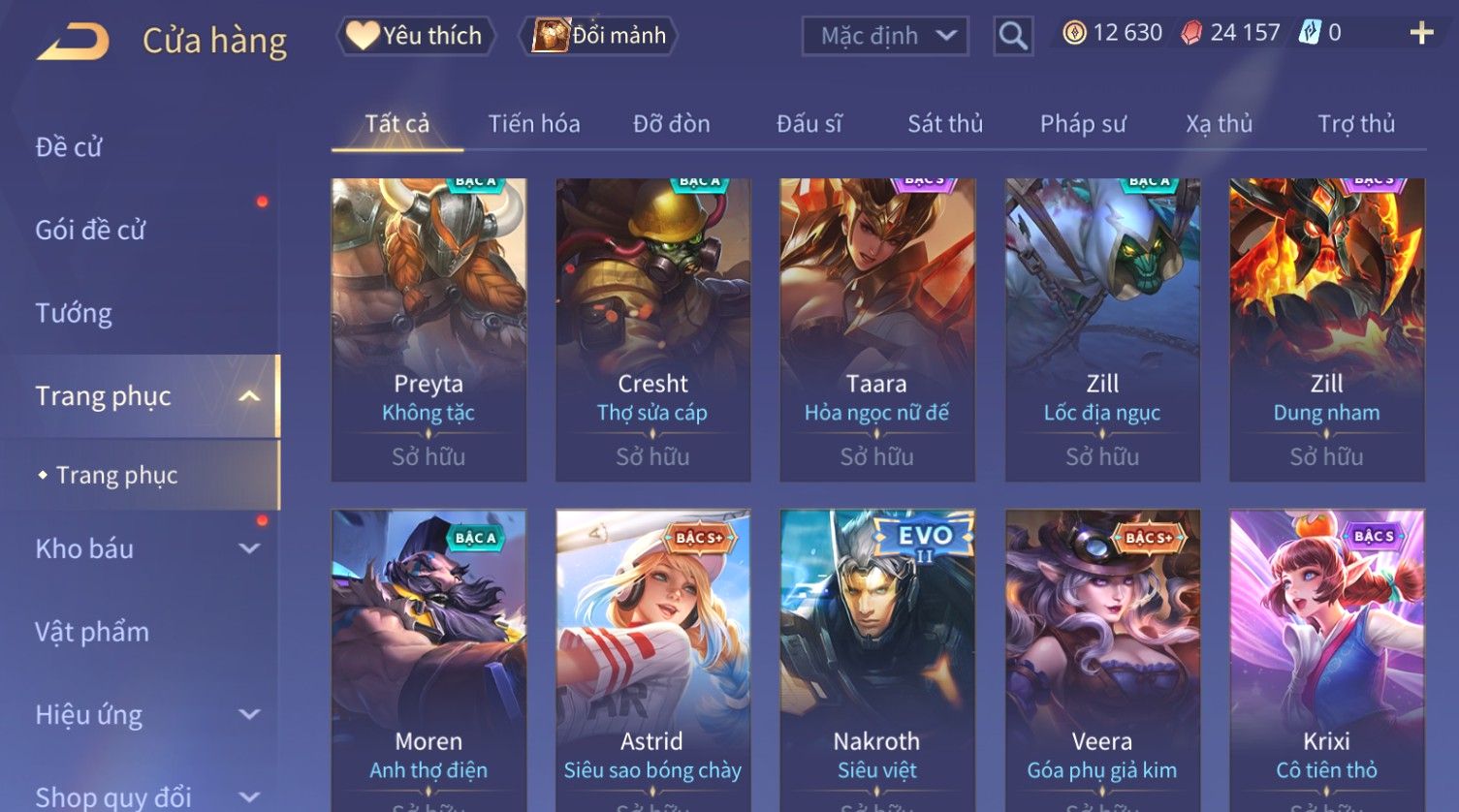Click the golden back arrow icon
Screen dimensions: 1459x812
(x=73, y=41)
